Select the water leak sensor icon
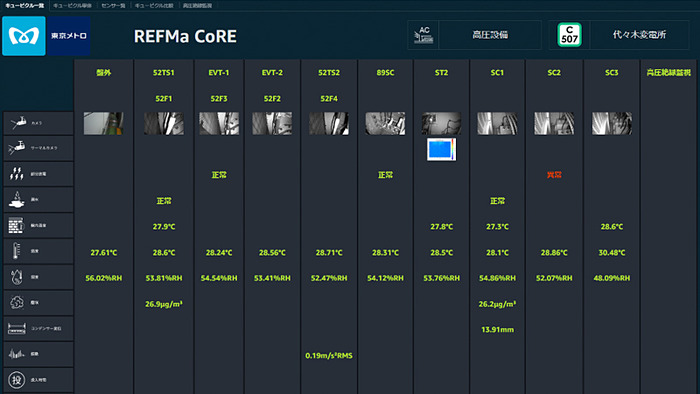The image size is (700, 394). pyautogui.click(x=17, y=199)
